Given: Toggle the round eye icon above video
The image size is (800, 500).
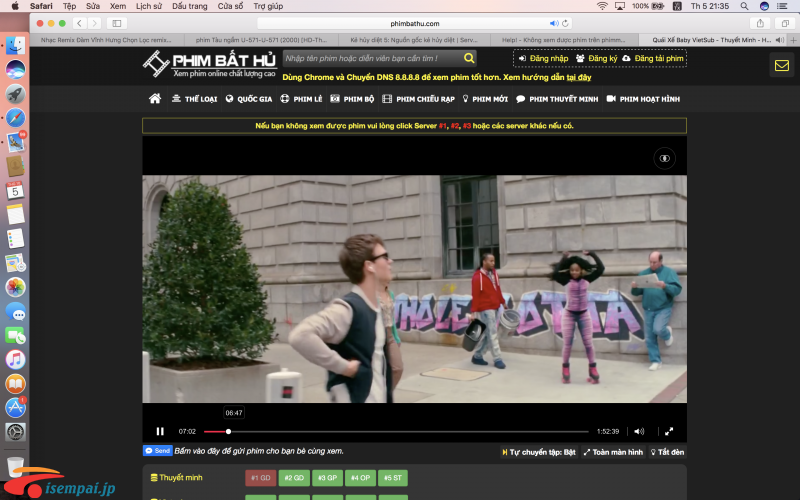Looking at the screenshot, I should click(665, 158).
